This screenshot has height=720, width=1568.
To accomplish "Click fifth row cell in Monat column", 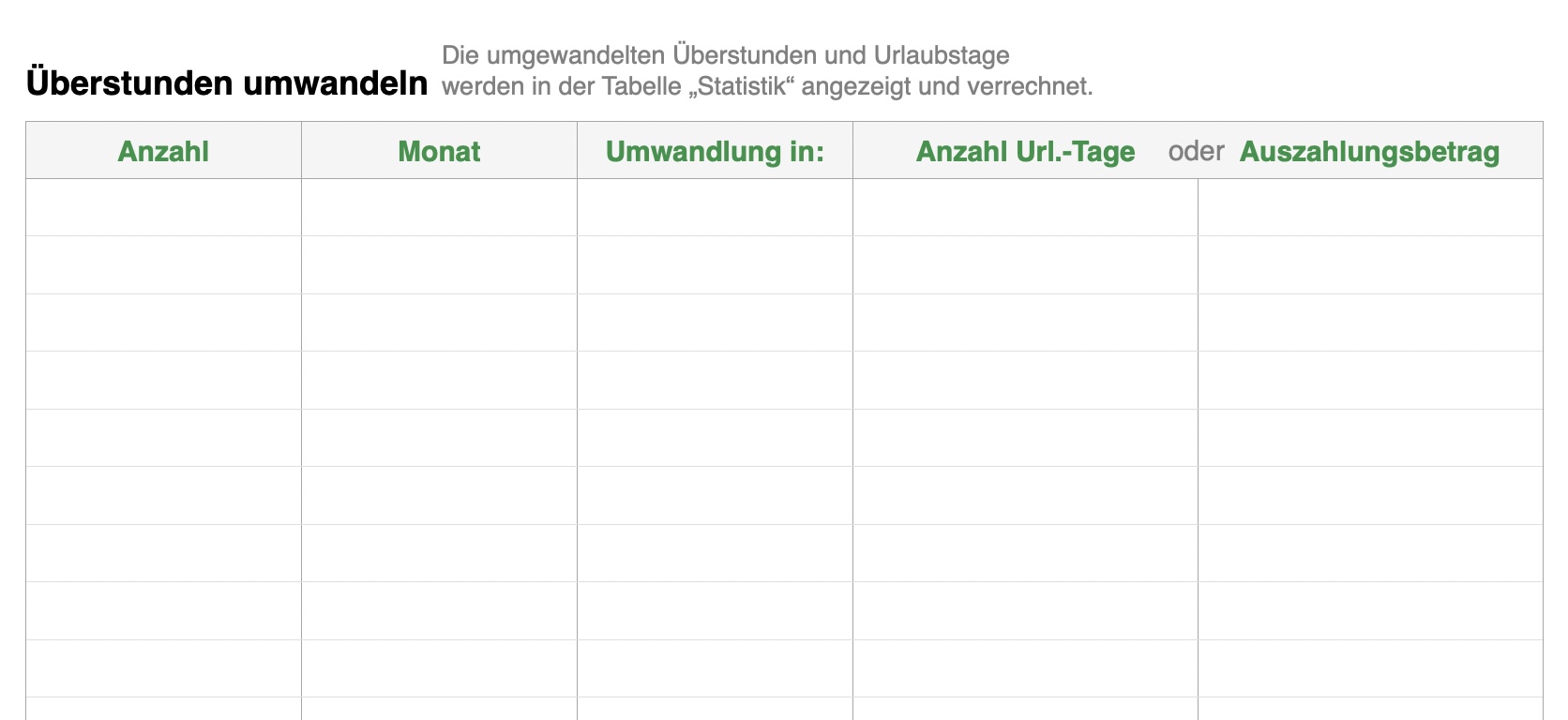I will pyautogui.click(x=439, y=438).
